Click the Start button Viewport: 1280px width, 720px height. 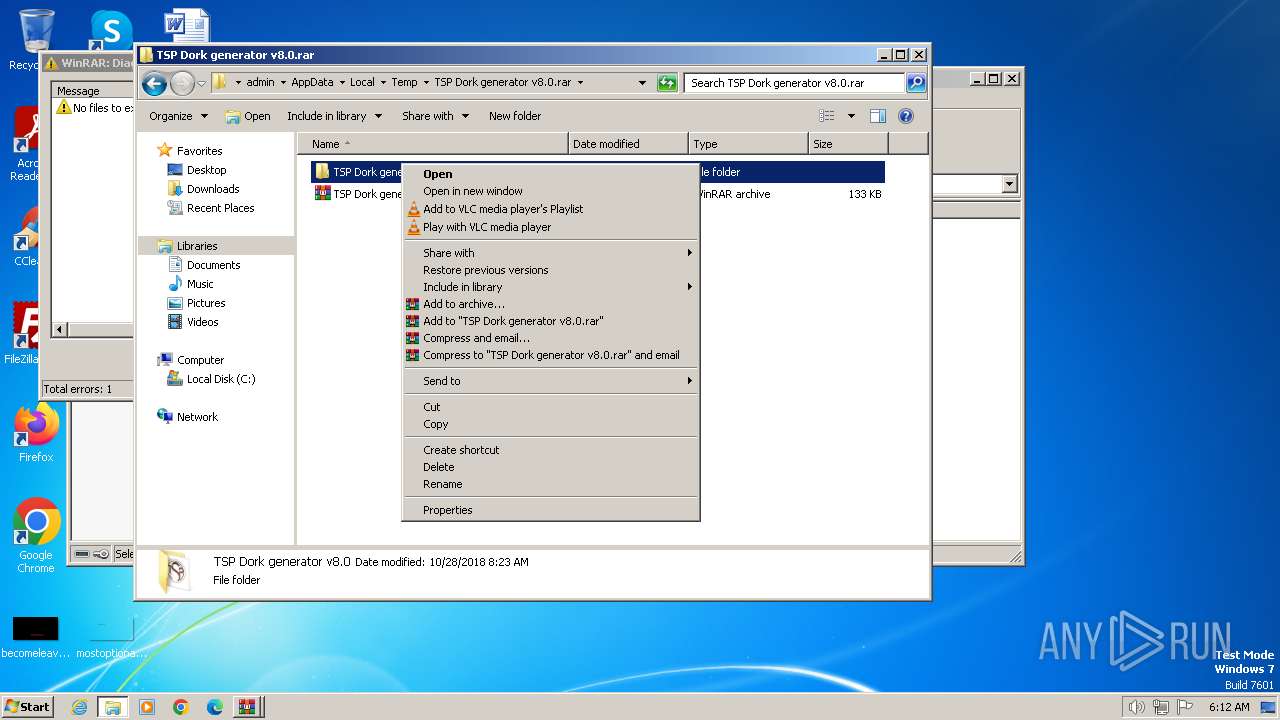[27, 706]
